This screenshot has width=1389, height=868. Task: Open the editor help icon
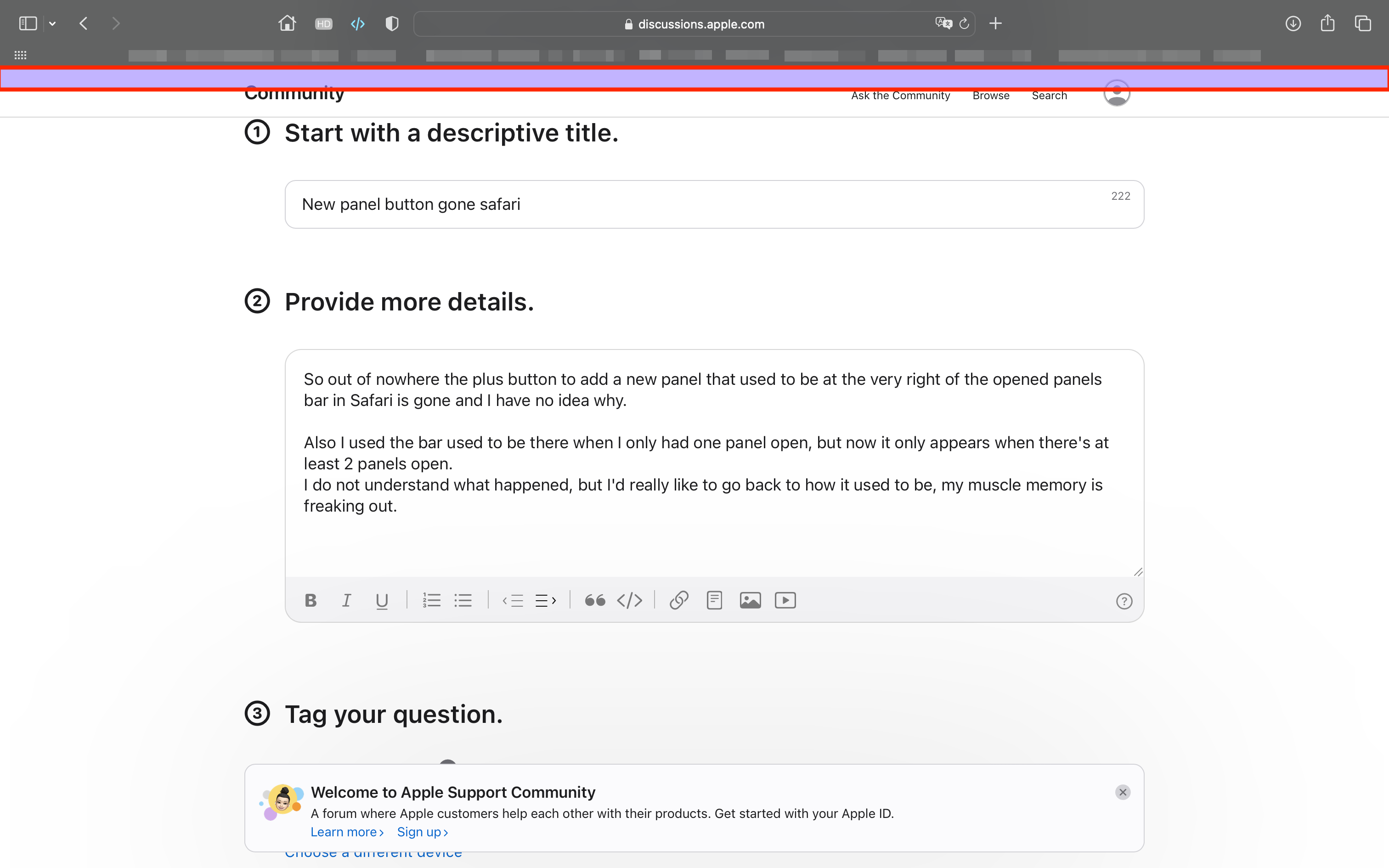pyautogui.click(x=1124, y=601)
